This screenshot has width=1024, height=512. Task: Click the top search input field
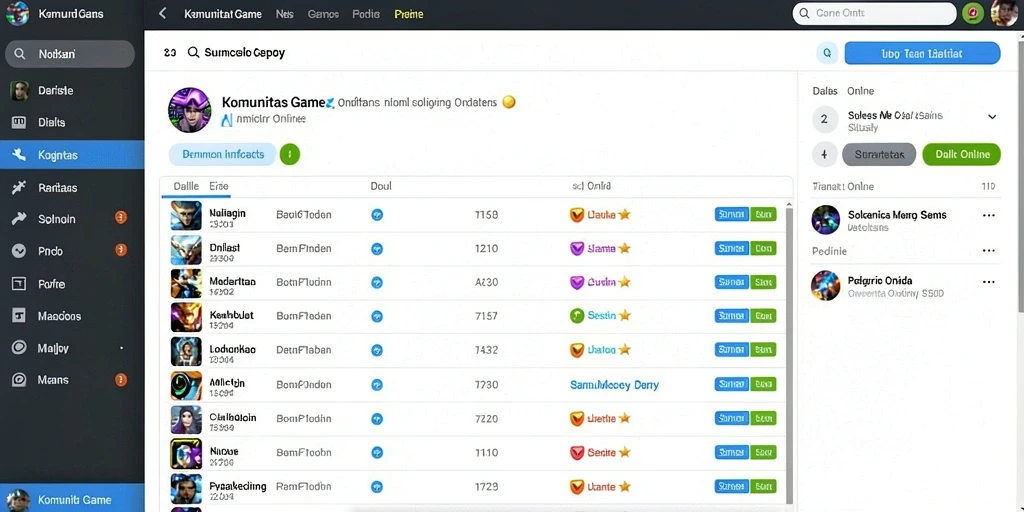pos(874,13)
